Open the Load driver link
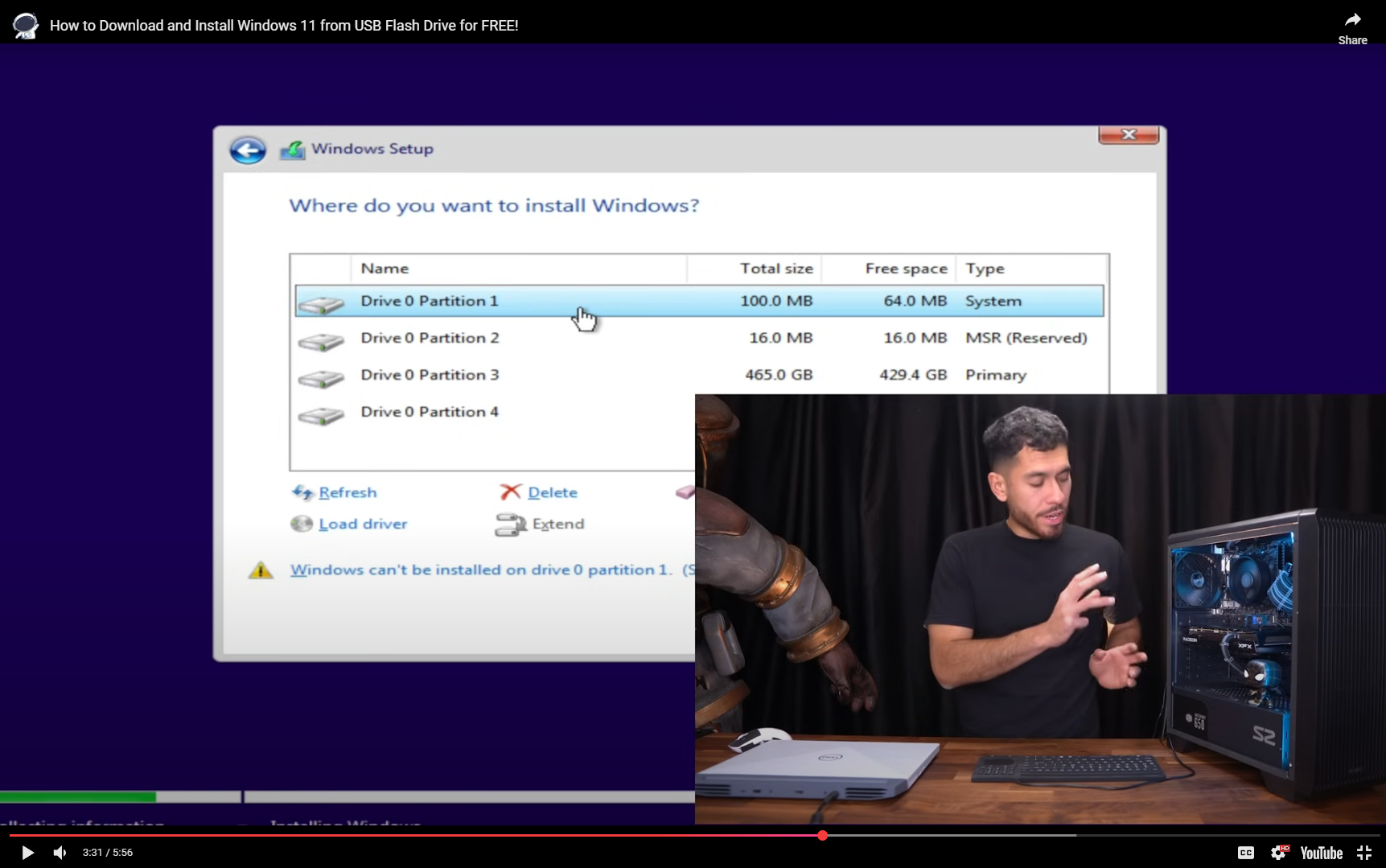The height and width of the screenshot is (868, 1386). [x=363, y=524]
